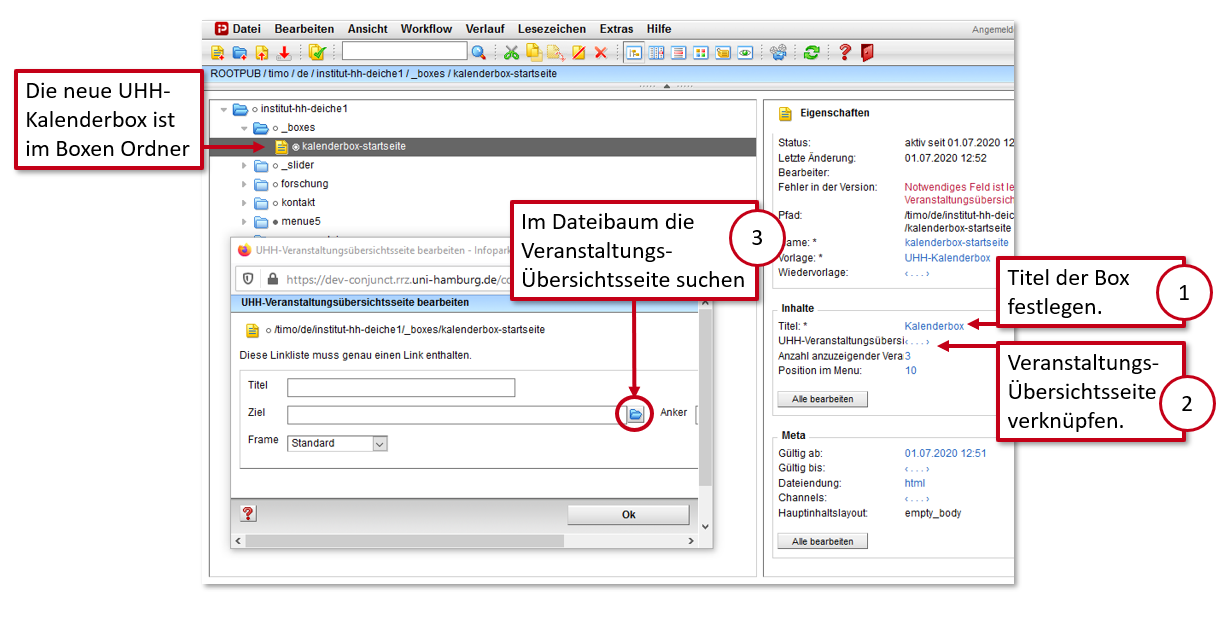Click the lock icon in dialog address bar
The width and height of the screenshot is (1228, 622).
(x=272, y=280)
